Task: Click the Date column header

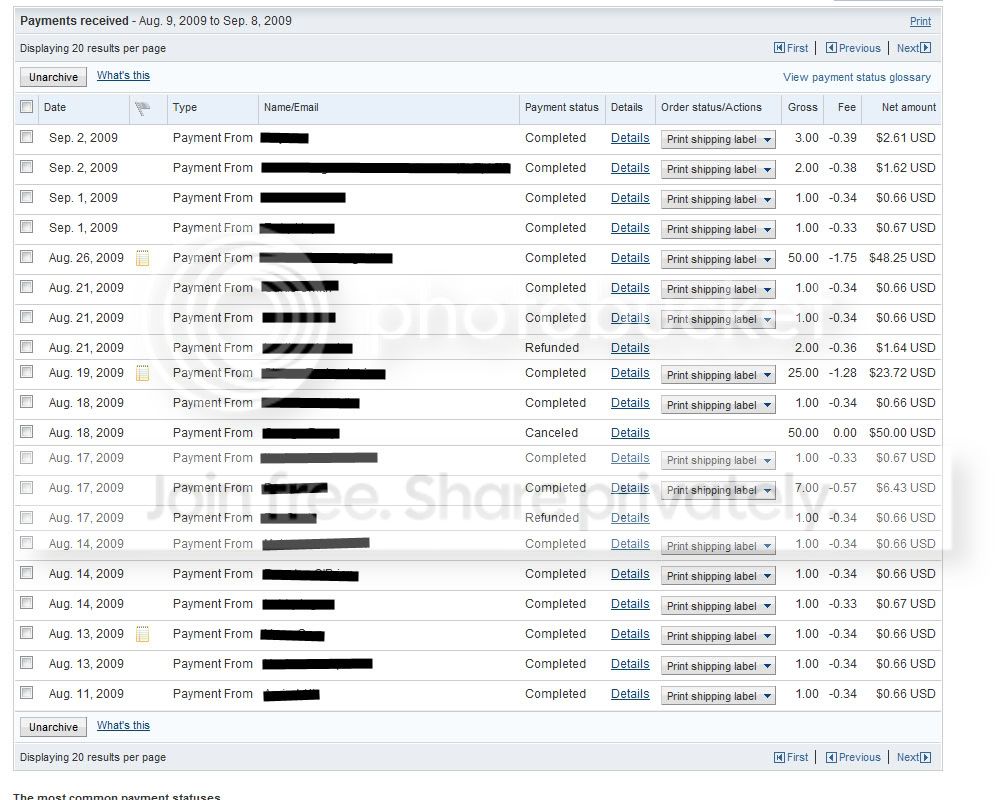Action: click(55, 107)
